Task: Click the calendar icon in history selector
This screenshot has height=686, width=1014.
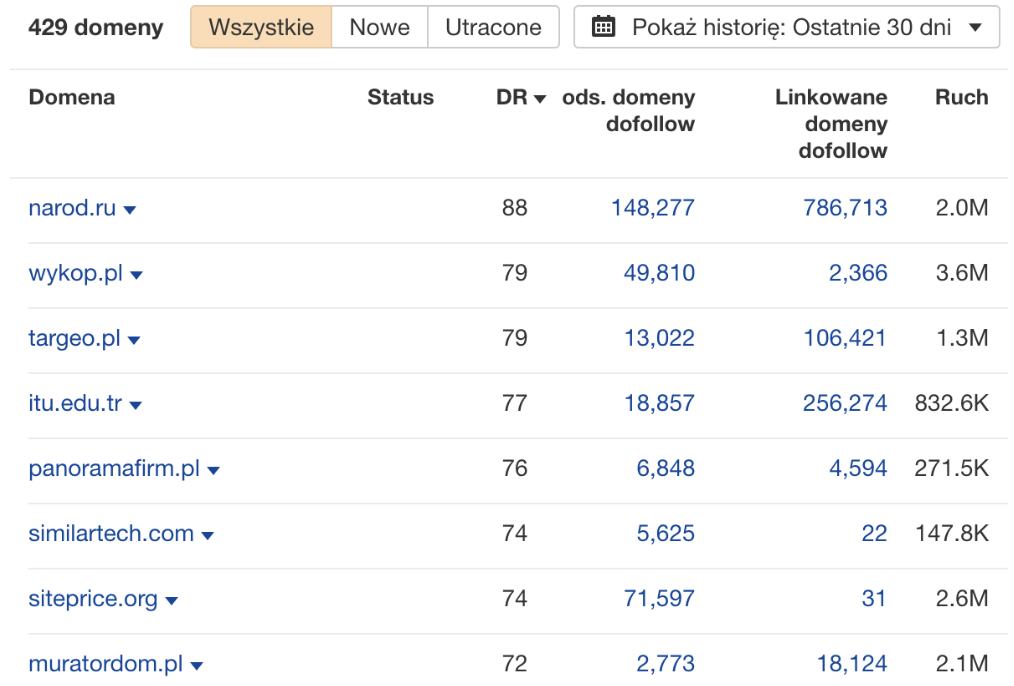Action: click(603, 27)
